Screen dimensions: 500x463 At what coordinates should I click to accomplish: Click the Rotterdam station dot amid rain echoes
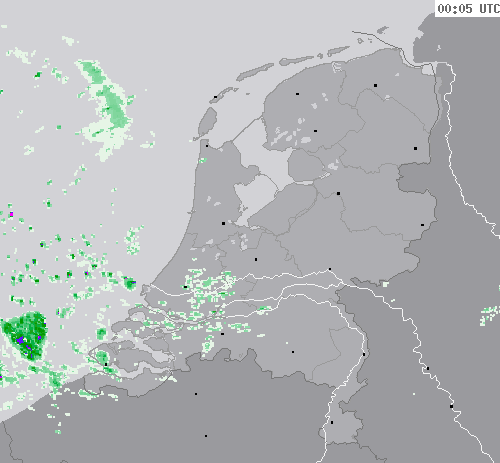coord(185,287)
